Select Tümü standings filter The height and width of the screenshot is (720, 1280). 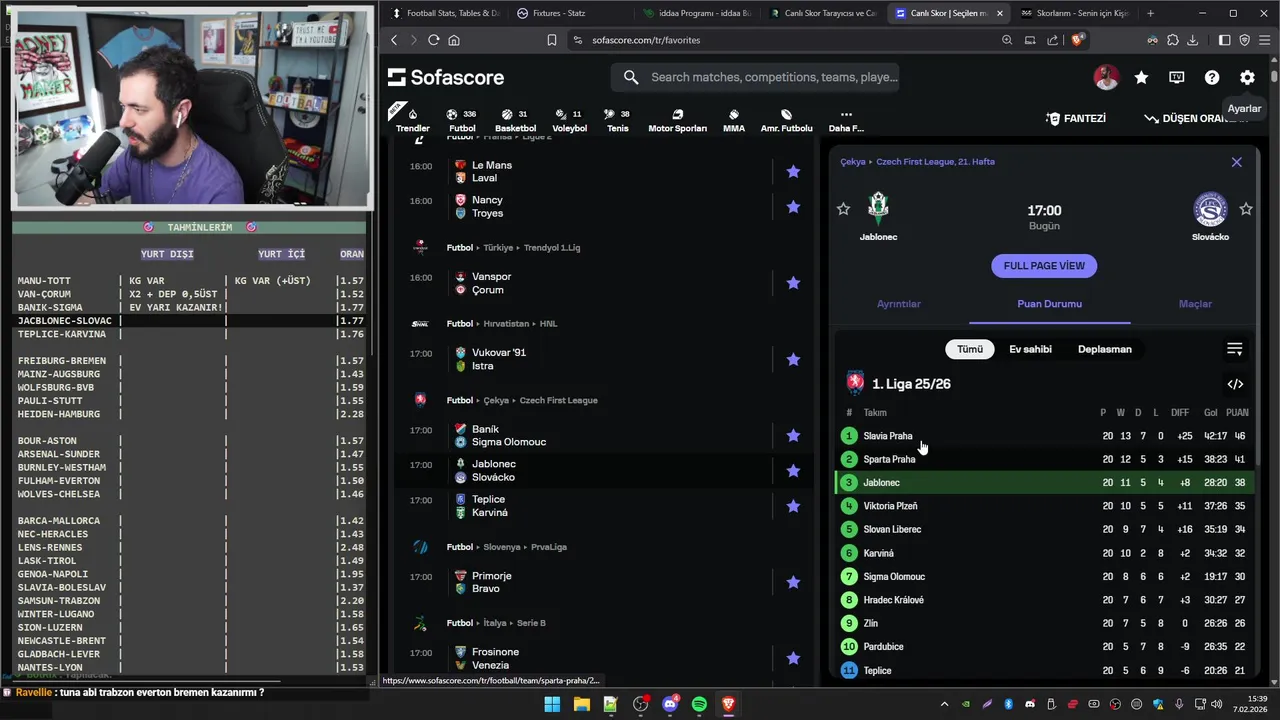pos(970,349)
